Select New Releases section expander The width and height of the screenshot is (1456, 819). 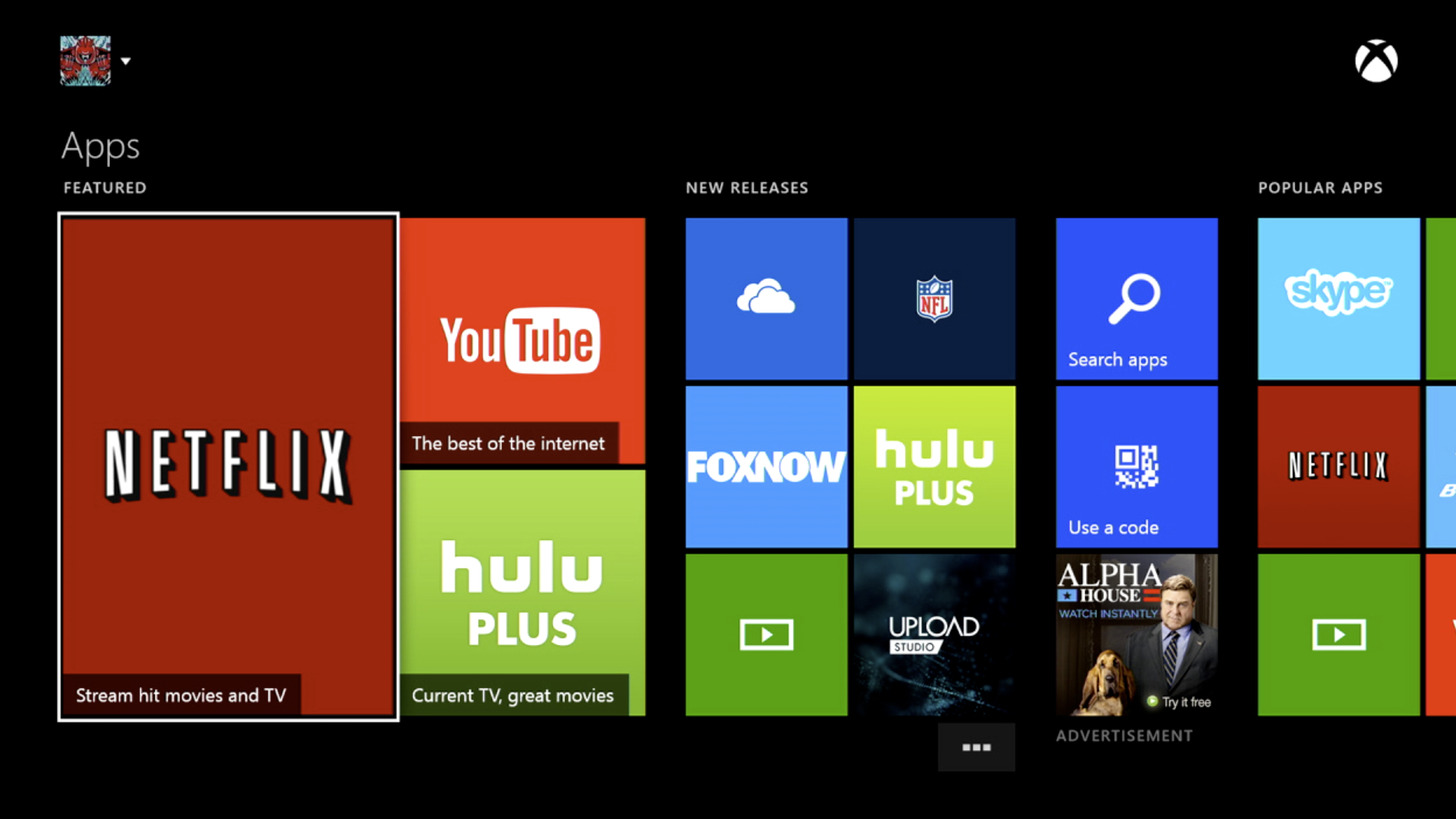tap(977, 747)
